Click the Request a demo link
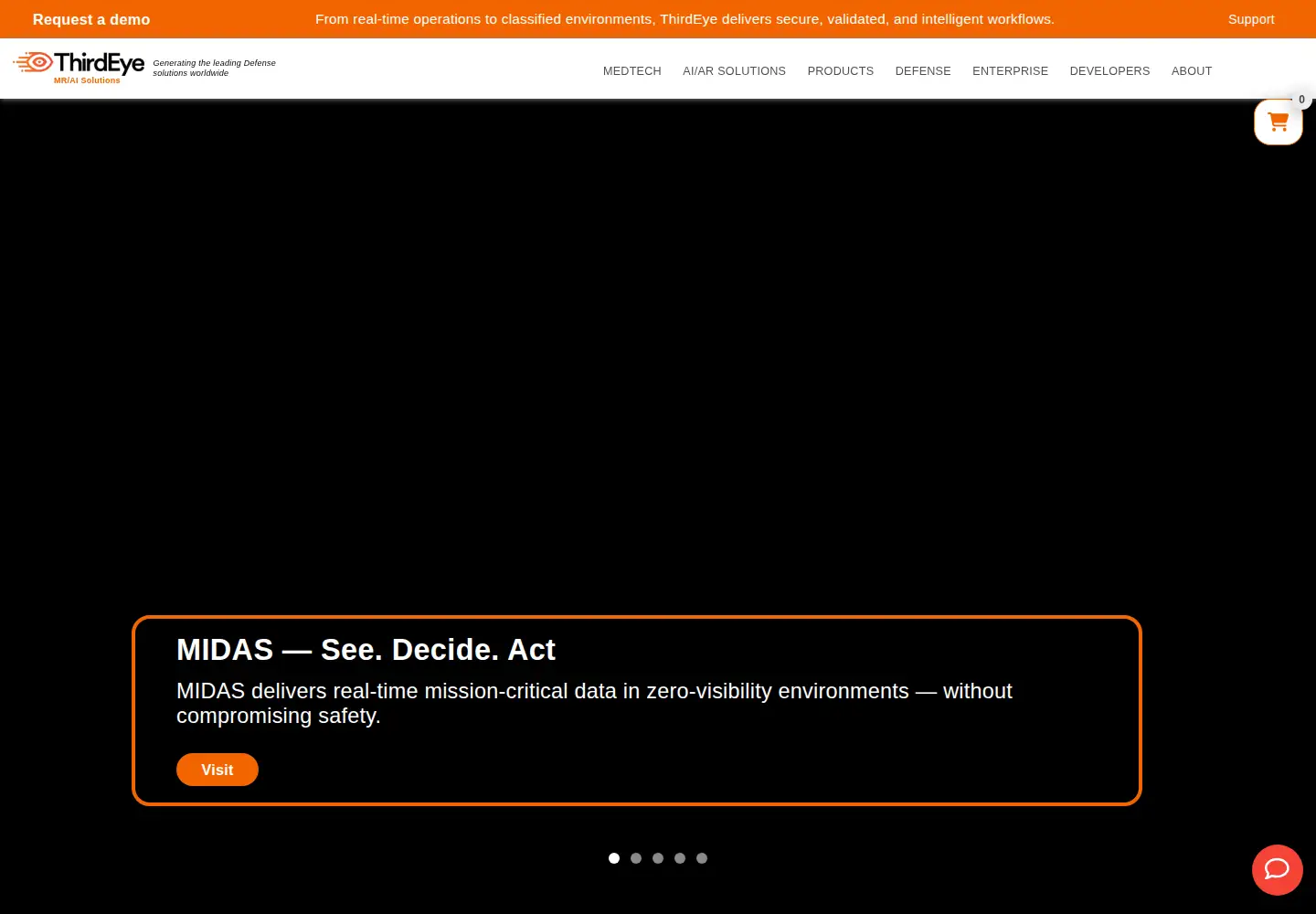This screenshot has width=1316, height=914. pyautogui.click(x=91, y=19)
